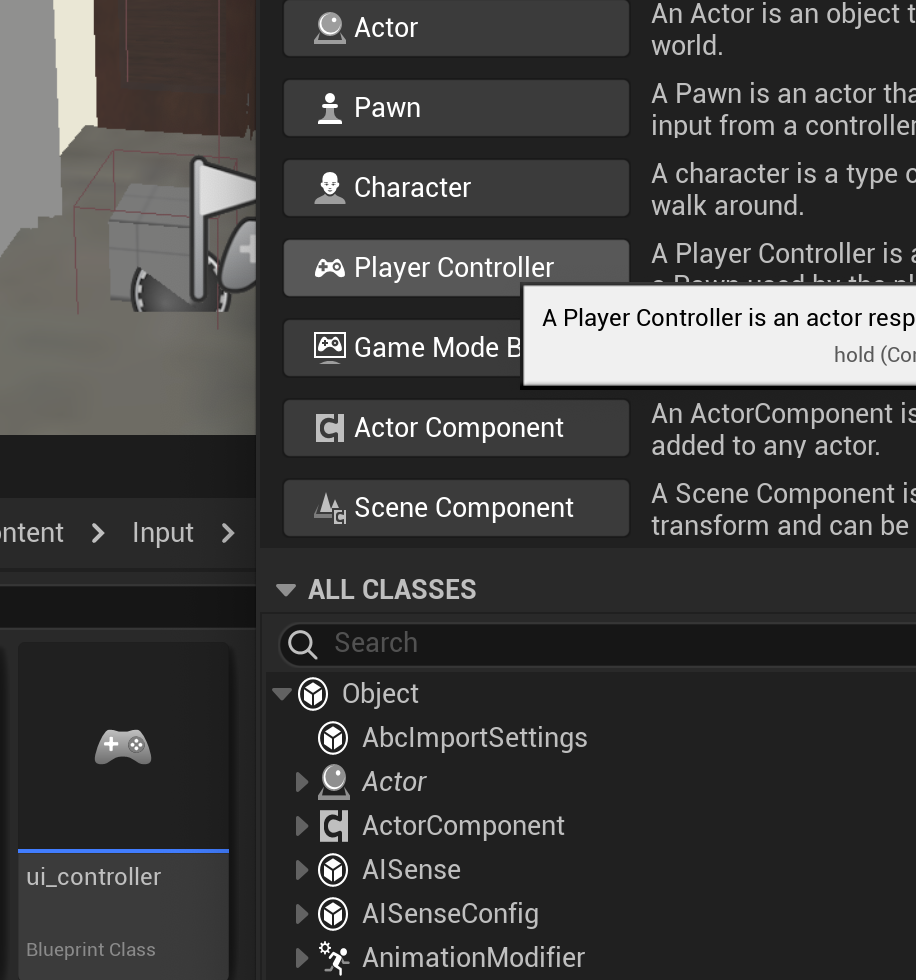Select Object in the class tree
Image resolution: width=916 pixels, height=980 pixels.
coord(380,694)
